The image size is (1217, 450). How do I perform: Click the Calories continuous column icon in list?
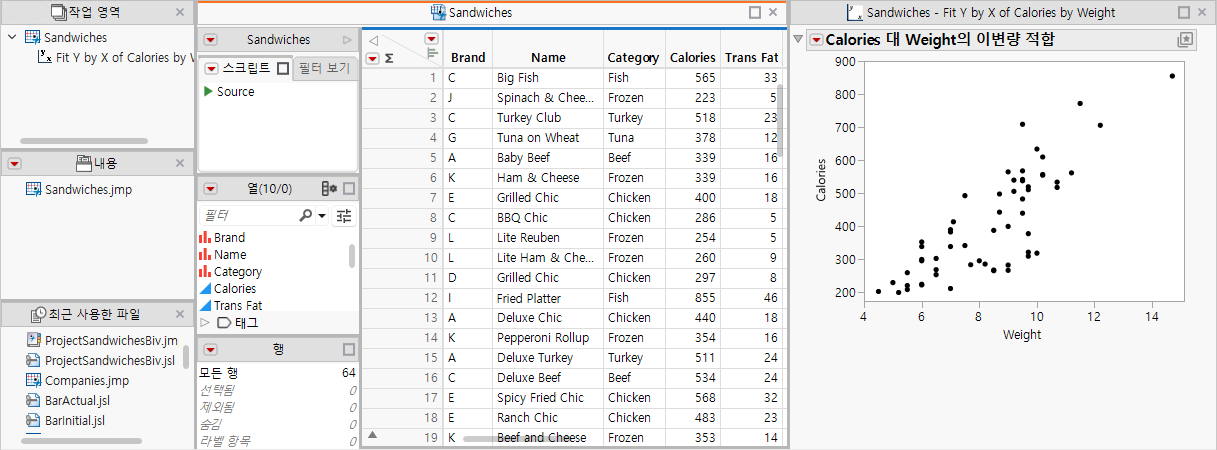[x=205, y=289]
